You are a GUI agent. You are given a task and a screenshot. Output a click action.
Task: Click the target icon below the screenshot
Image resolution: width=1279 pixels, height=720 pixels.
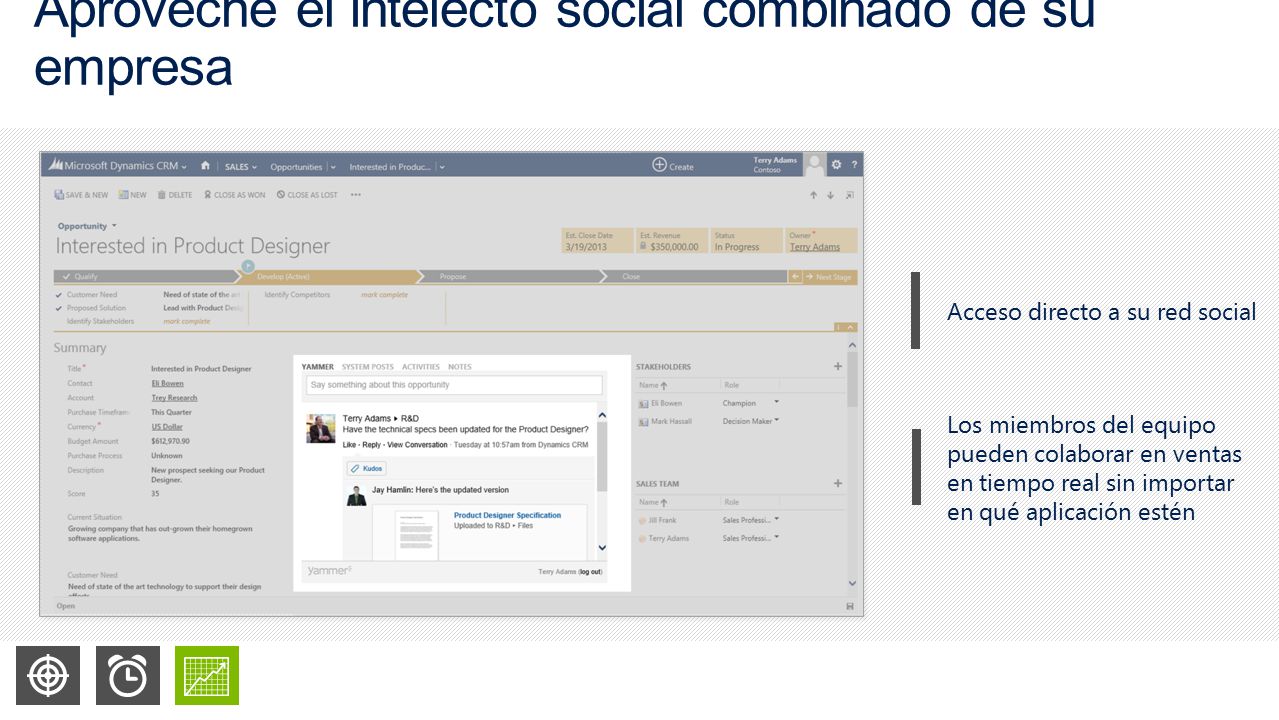48,676
